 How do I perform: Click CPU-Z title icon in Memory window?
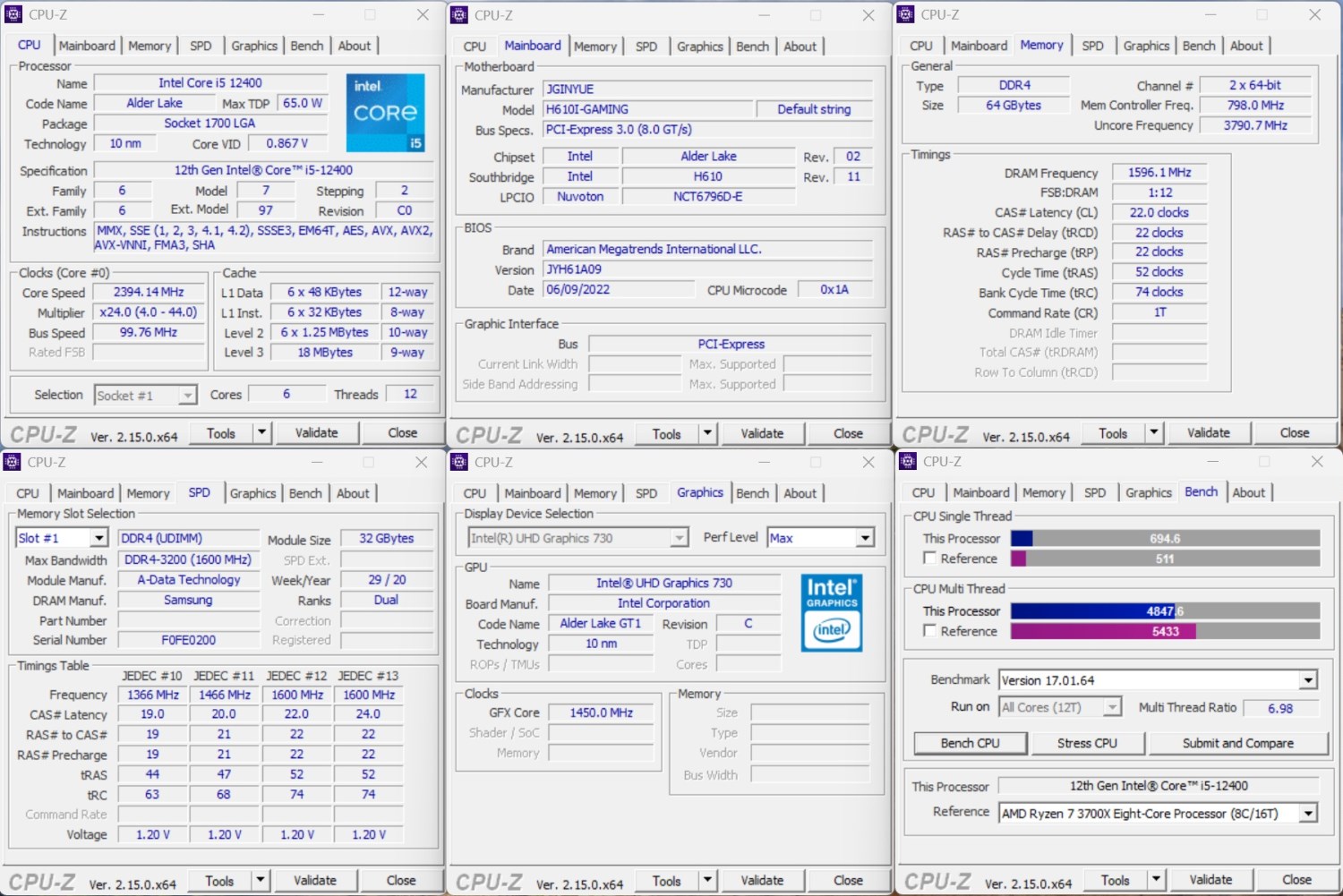906,14
